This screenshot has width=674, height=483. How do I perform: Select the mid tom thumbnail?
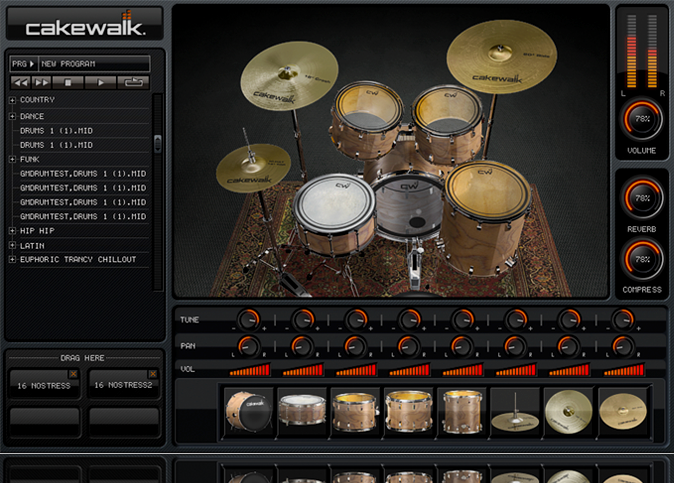[408, 411]
